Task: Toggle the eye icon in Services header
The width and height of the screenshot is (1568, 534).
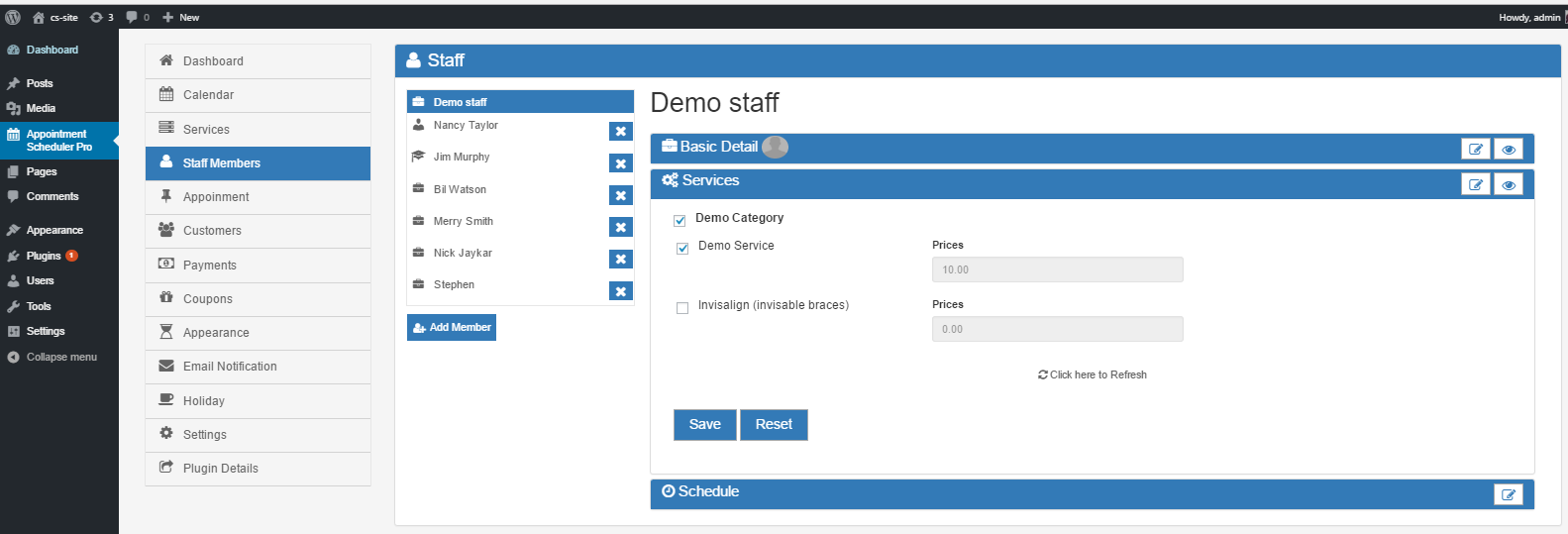Action: (x=1508, y=185)
